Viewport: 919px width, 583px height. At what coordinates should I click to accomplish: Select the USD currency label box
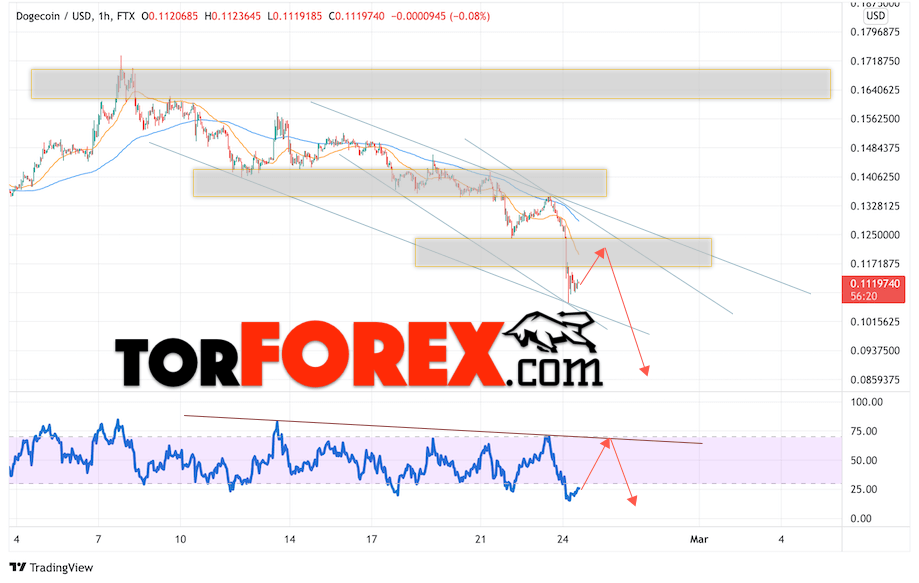point(876,15)
